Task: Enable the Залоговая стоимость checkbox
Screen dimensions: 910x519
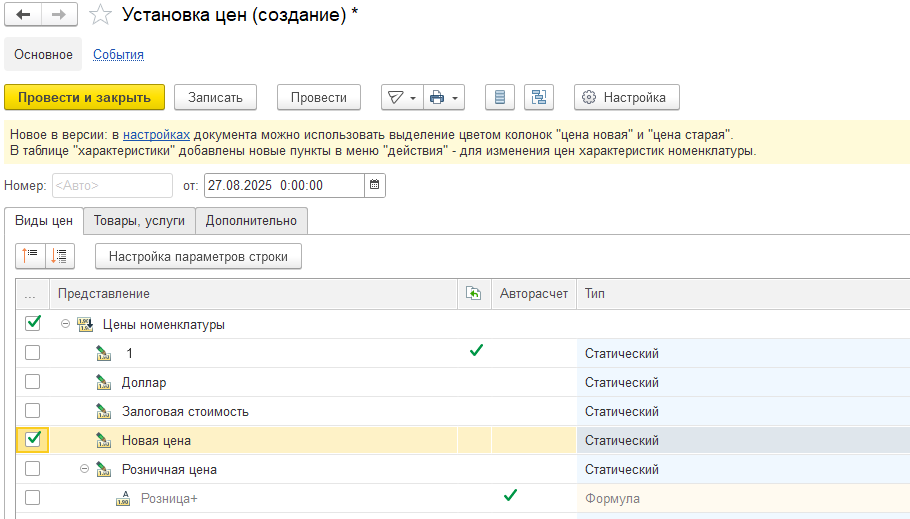Action: (33, 411)
